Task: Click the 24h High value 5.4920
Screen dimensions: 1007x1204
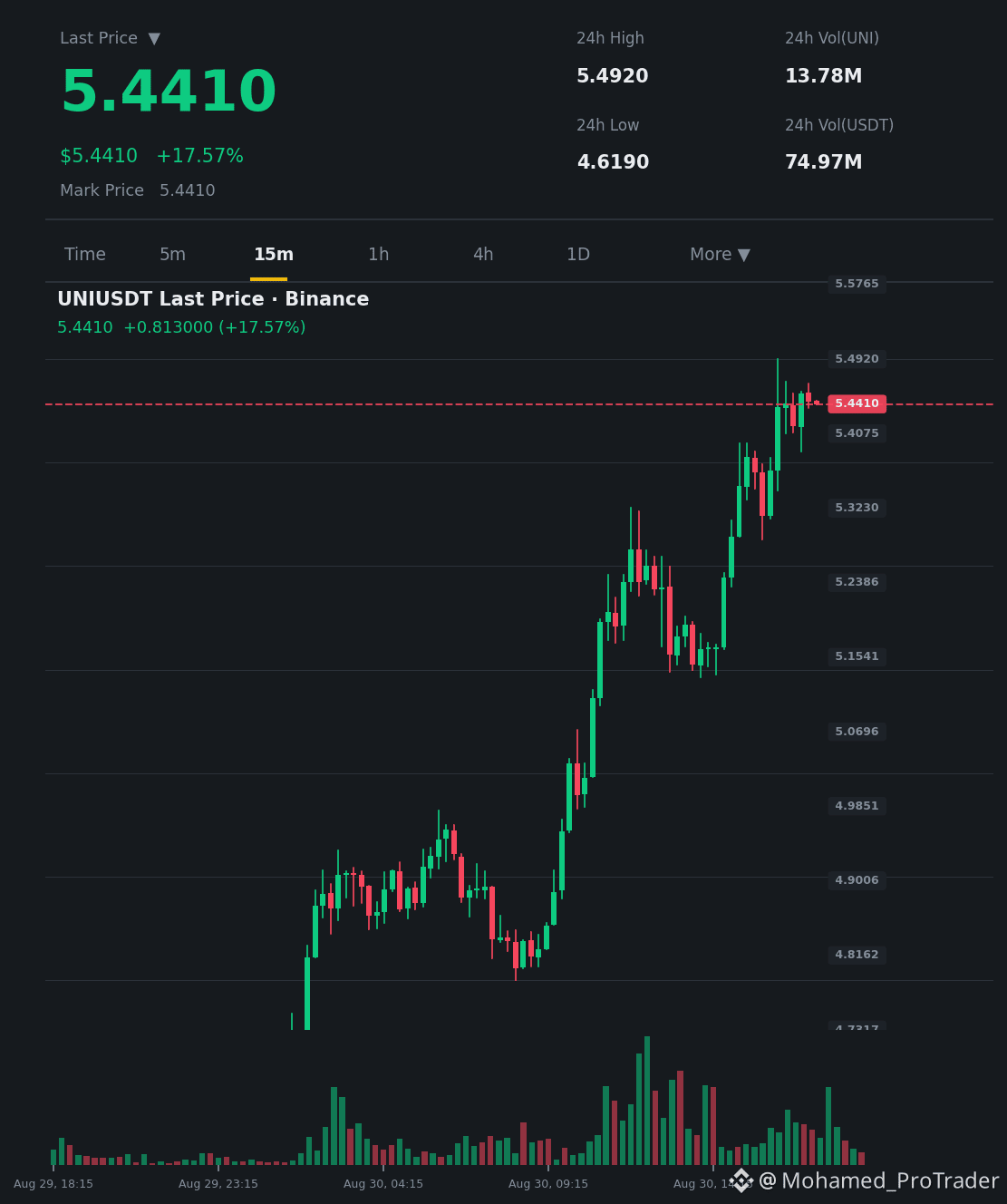Action: (x=613, y=76)
